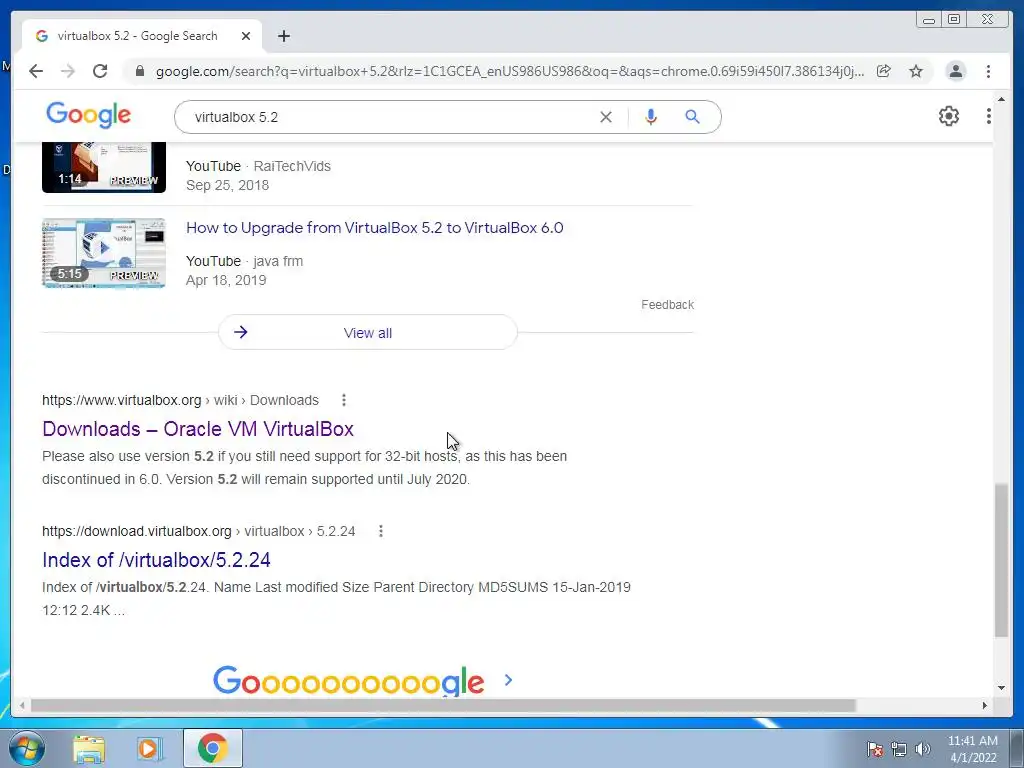The height and width of the screenshot is (768, 1024).
Task: Click the horizontal scrollbar left arrow
Action: coord(22,705)
